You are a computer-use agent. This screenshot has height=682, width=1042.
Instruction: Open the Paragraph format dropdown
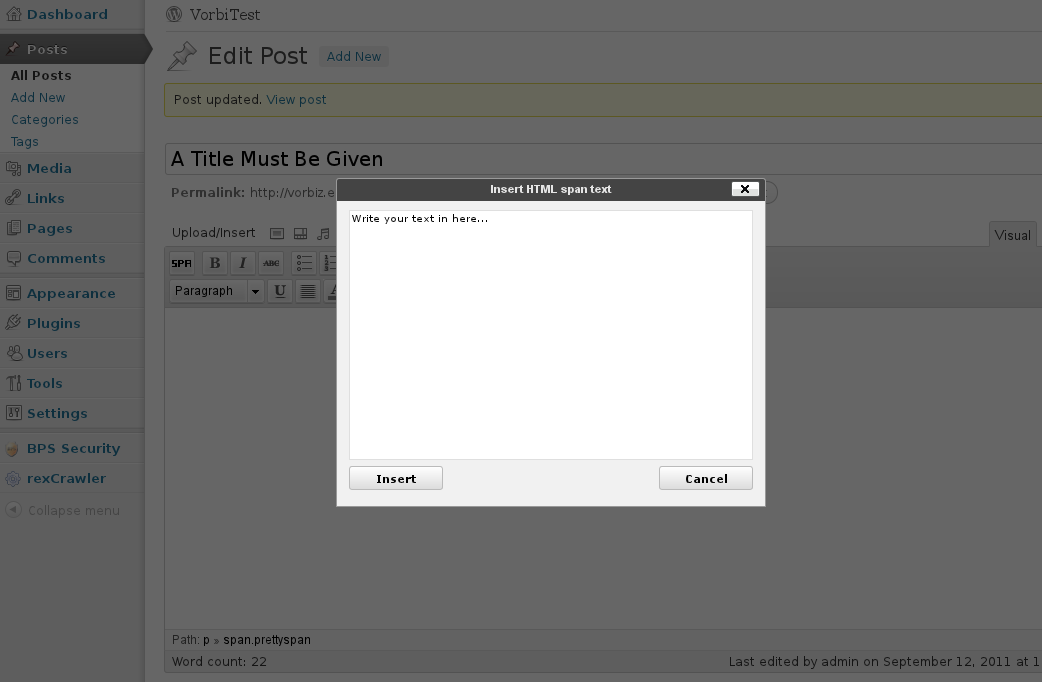(x=217, y=291)
